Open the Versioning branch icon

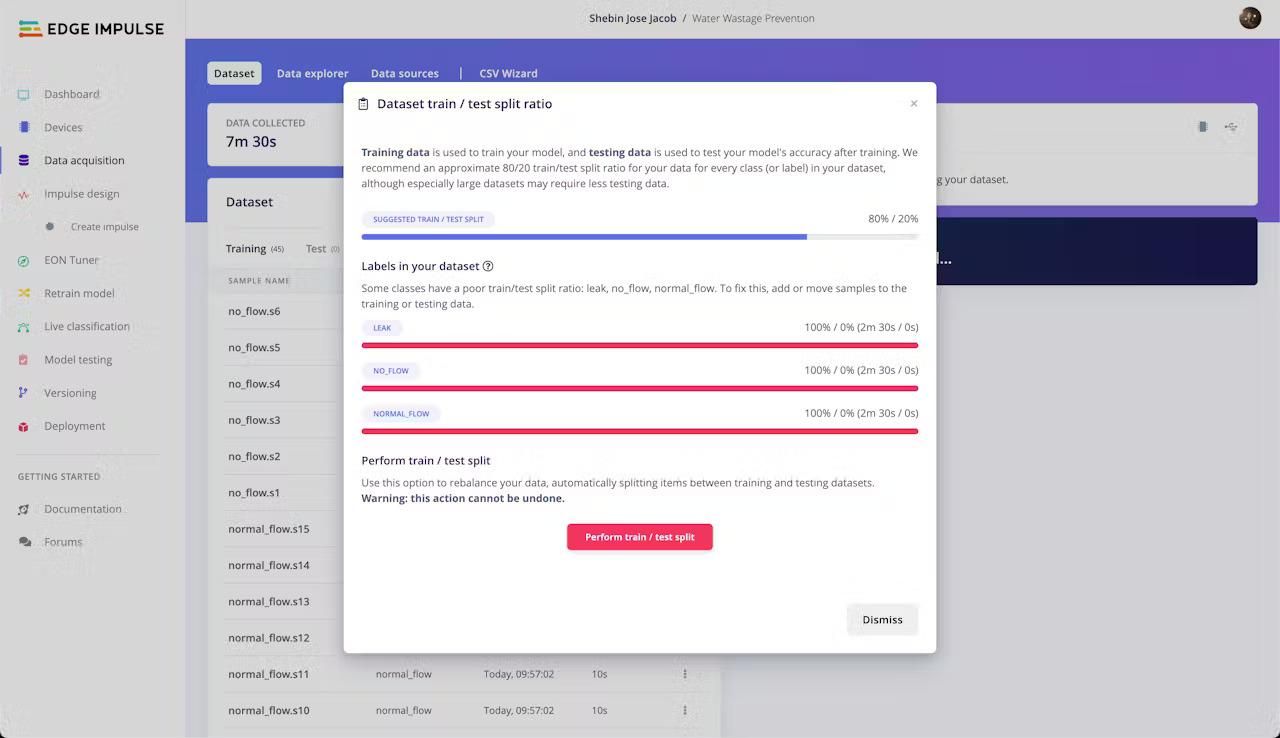(x=24, y=393)
